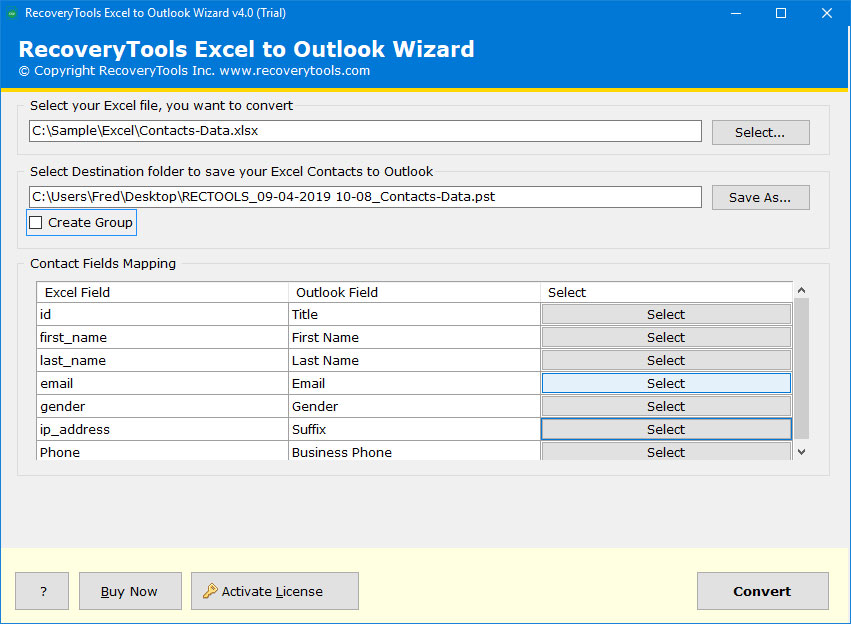Open Activate License with key icon button
Screen dimensions: 851x624
tap(275, 591)
